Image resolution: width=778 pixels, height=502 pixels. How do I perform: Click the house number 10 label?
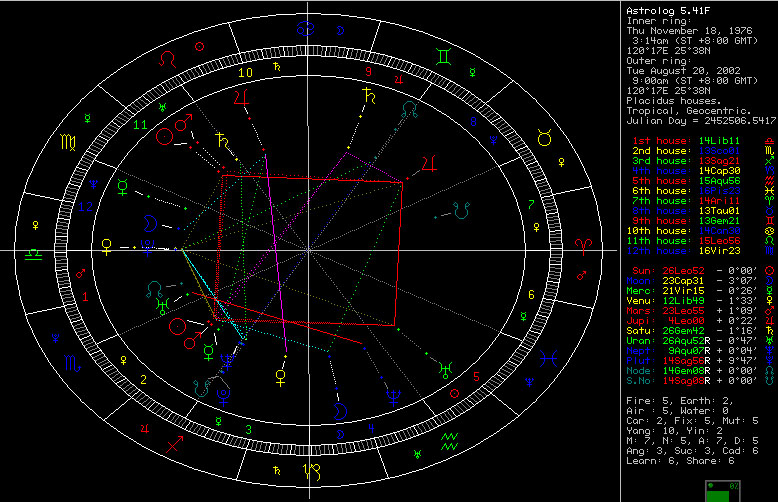tap(245, 72)
